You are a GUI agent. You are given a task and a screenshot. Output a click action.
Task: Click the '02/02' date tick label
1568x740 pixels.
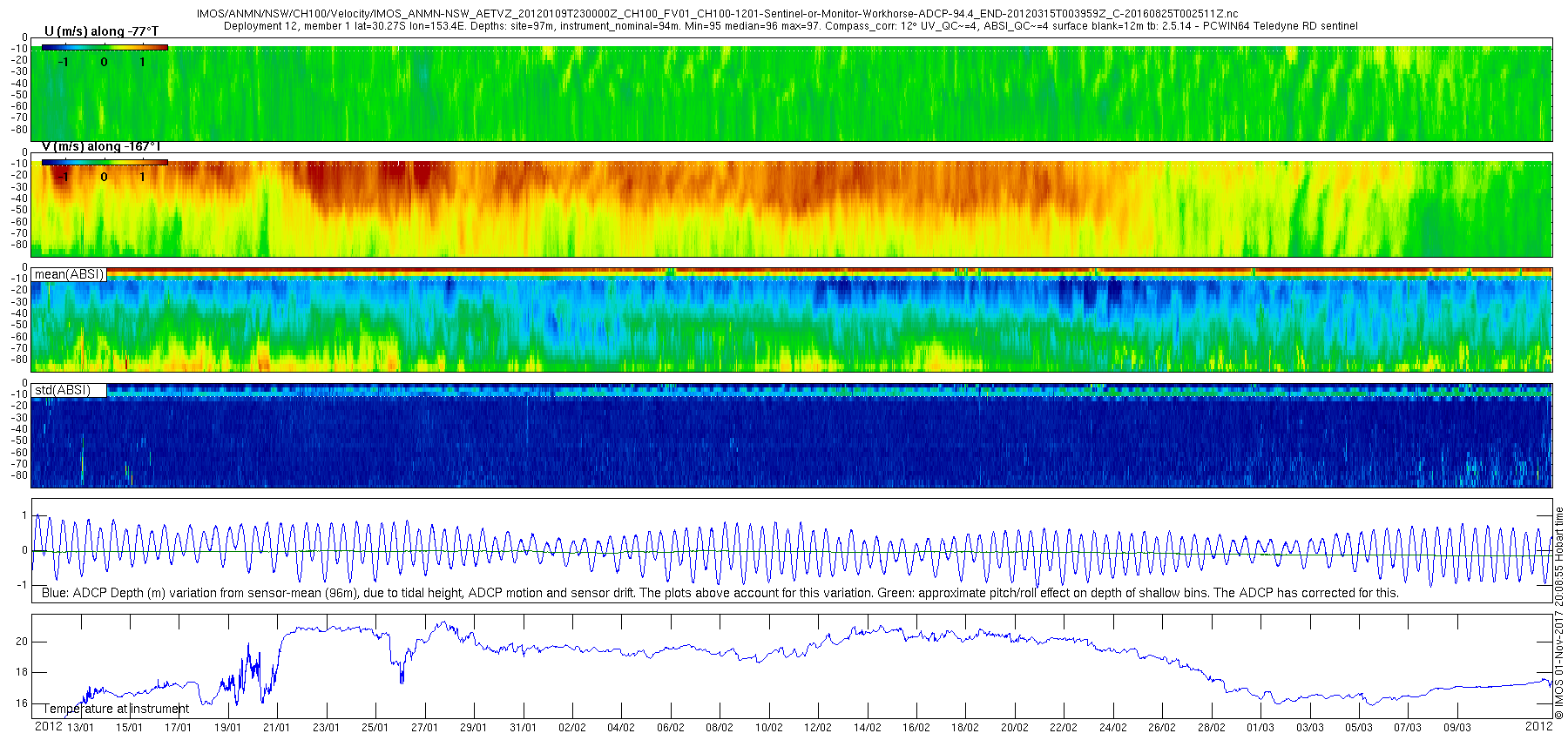(572, 728)
